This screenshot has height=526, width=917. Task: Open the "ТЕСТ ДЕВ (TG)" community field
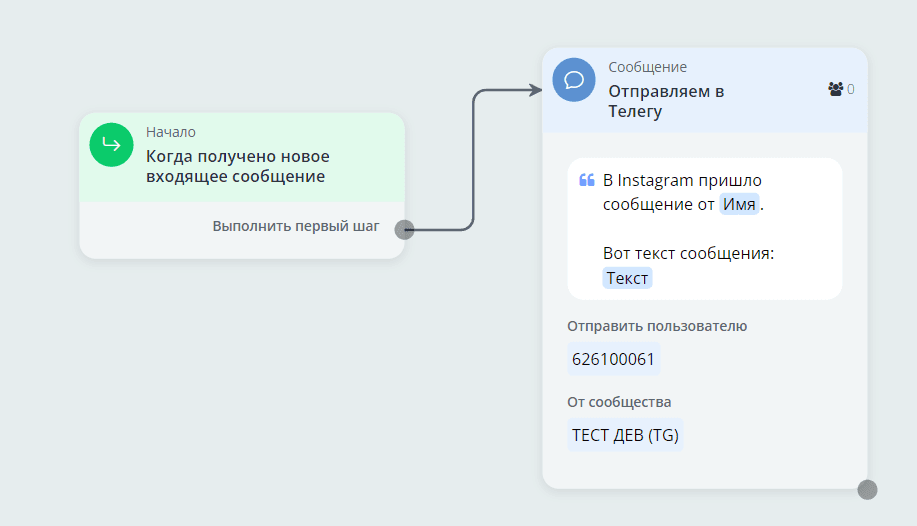[x=625, y=435]
